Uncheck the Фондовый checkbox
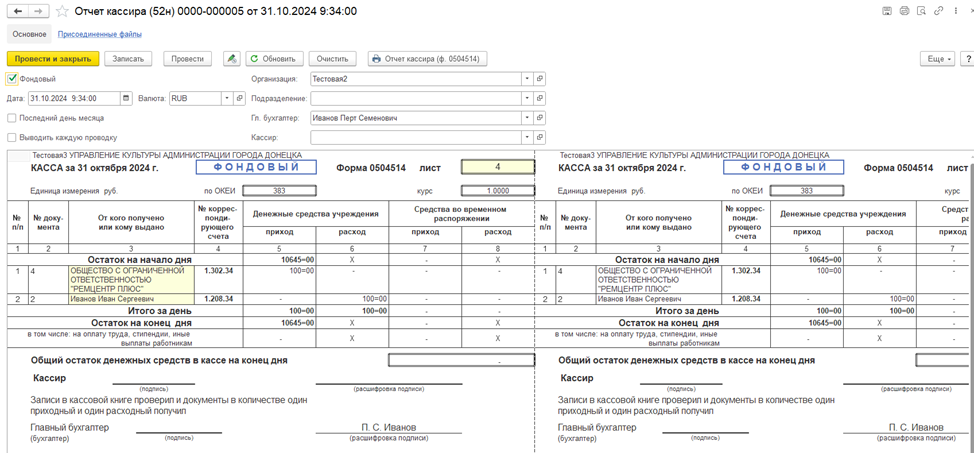The height and width of the screenshot is (453, 974). (12, 79)
